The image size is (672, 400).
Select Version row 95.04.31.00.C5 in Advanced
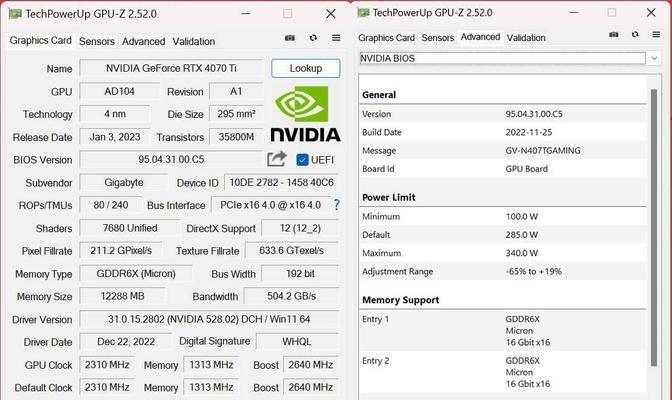click(503, 114)
